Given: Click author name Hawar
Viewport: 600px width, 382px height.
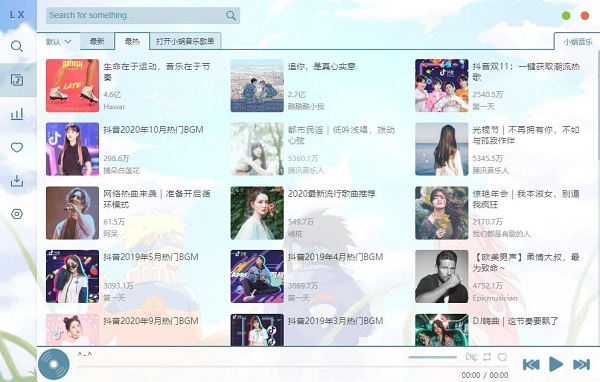Looking at the screenshot, I should 114,106.
